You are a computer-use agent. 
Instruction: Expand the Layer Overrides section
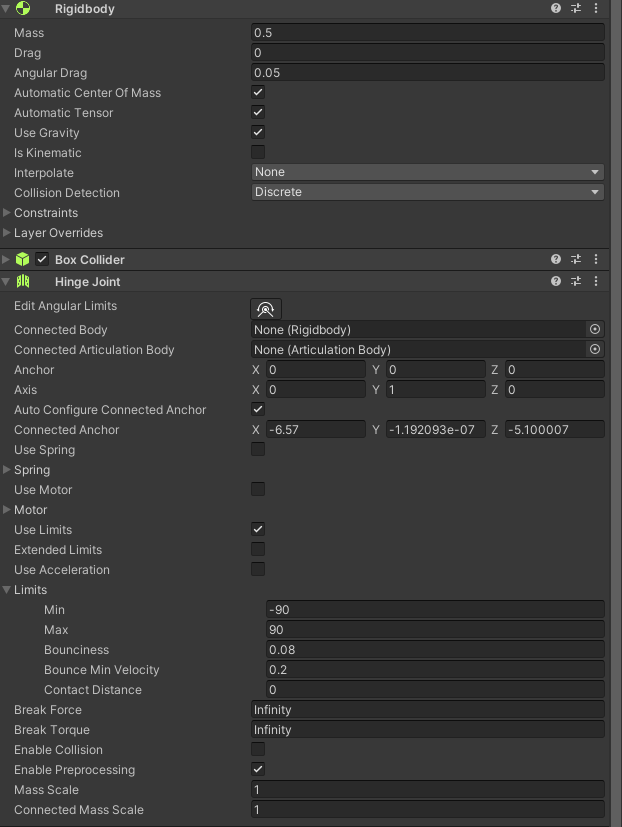click(8, 233)
